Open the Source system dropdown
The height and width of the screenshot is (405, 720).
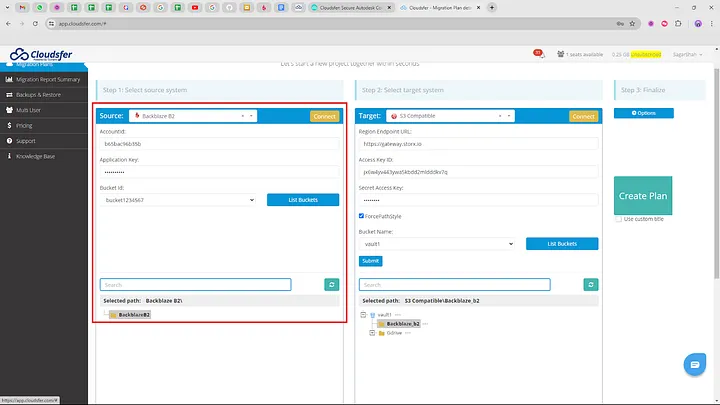pyautogui.click(x=193, y=116)
